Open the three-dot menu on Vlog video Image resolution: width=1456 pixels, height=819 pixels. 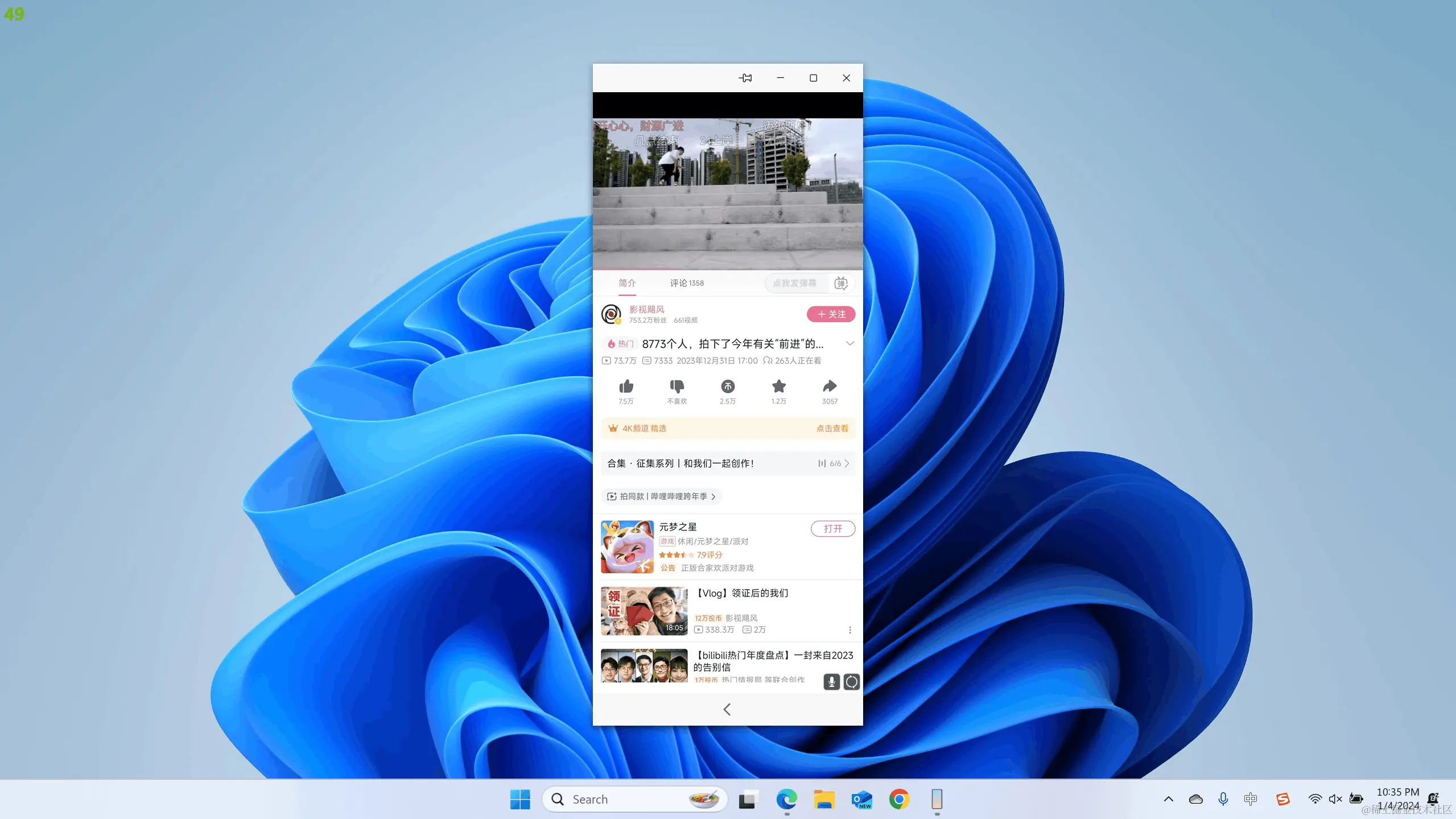849,629
